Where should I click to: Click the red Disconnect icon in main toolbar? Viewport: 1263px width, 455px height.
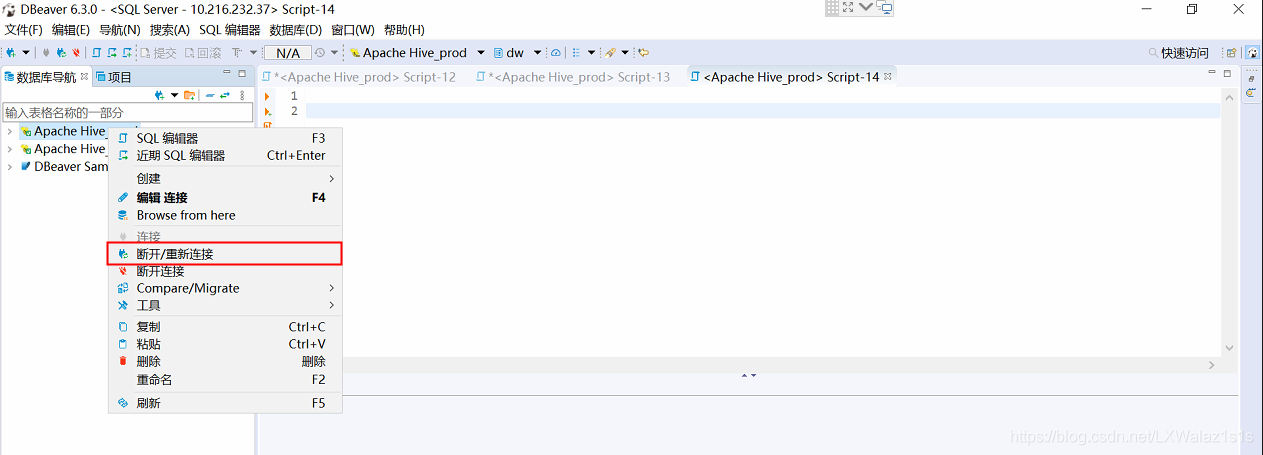[x=75, y=52]
